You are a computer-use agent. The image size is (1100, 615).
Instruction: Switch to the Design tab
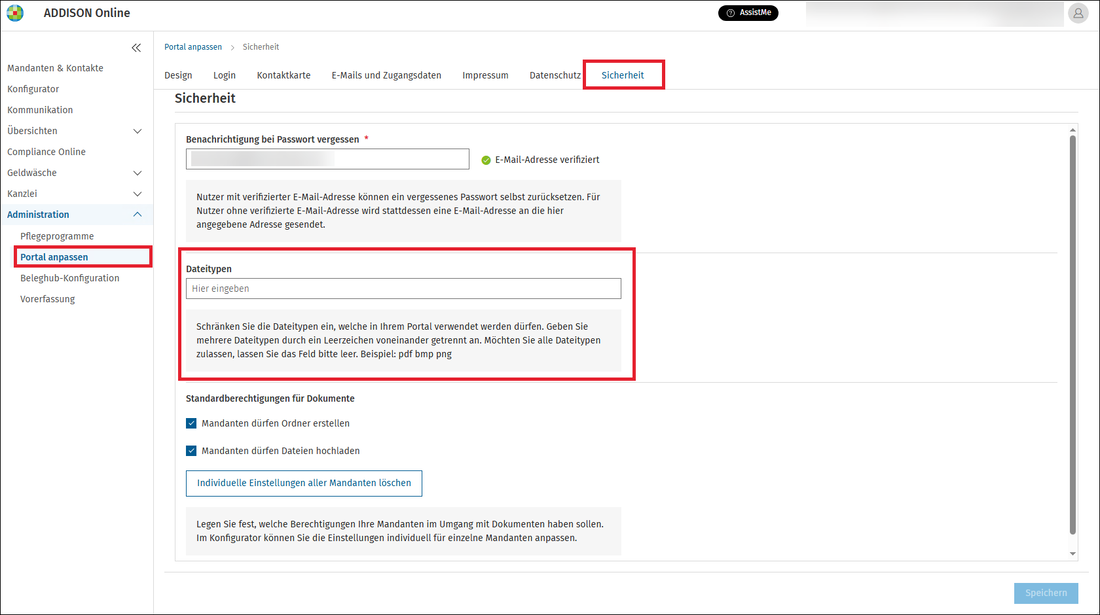point(178,75)
